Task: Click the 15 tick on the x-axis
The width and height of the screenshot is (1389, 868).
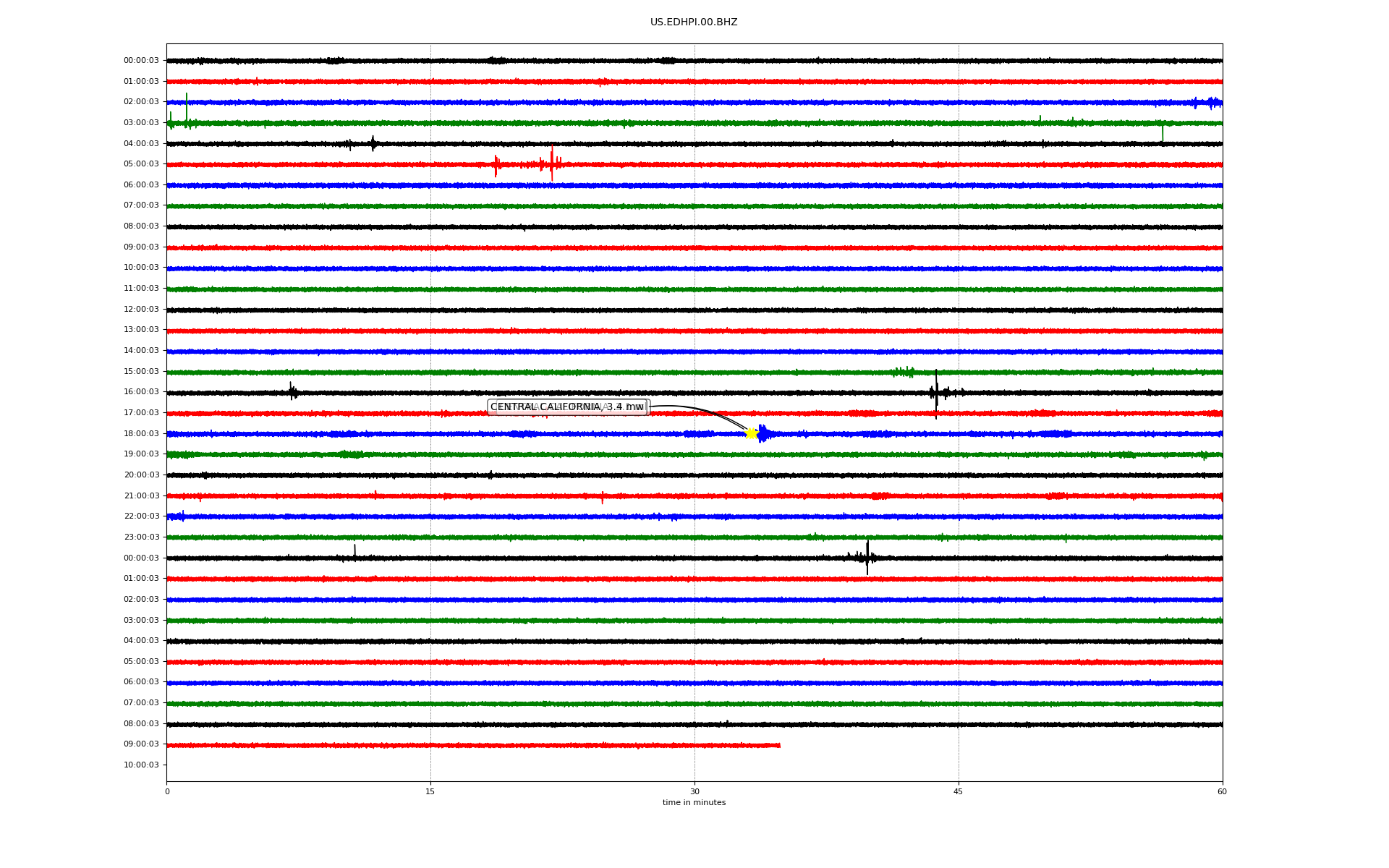Action: point(430,791)
